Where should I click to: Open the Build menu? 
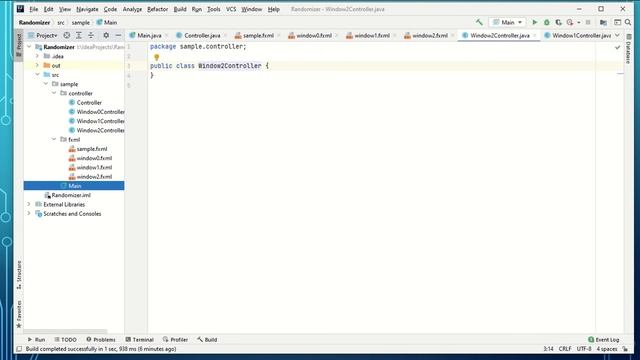(x=180, y=9)
